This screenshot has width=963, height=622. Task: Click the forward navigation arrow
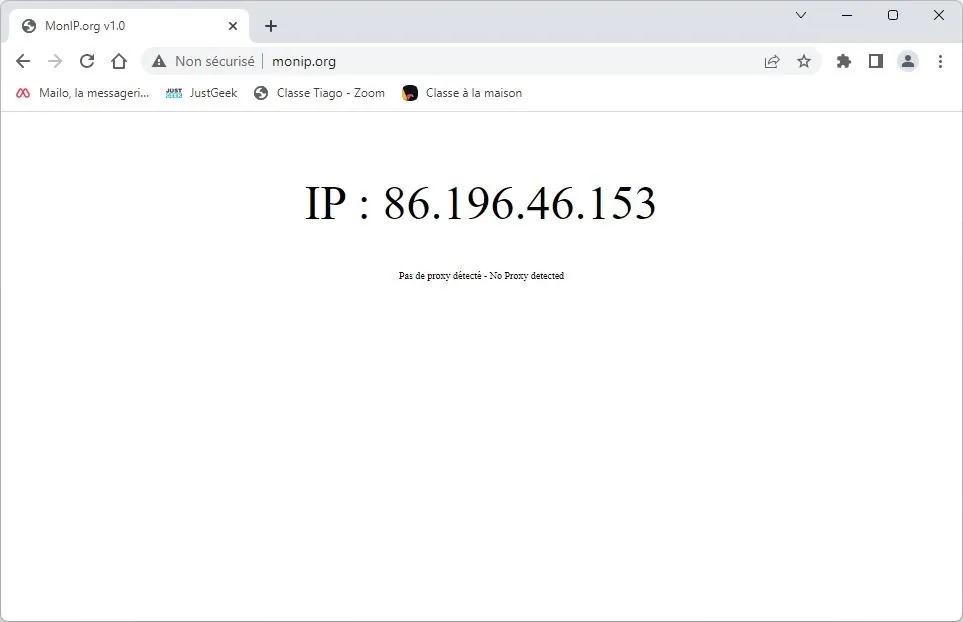point(55,61)
